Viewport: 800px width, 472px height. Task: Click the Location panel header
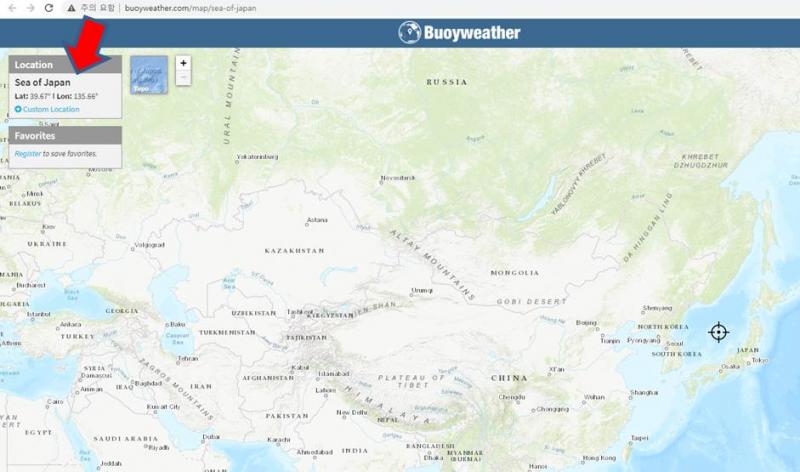click(65, 65)
